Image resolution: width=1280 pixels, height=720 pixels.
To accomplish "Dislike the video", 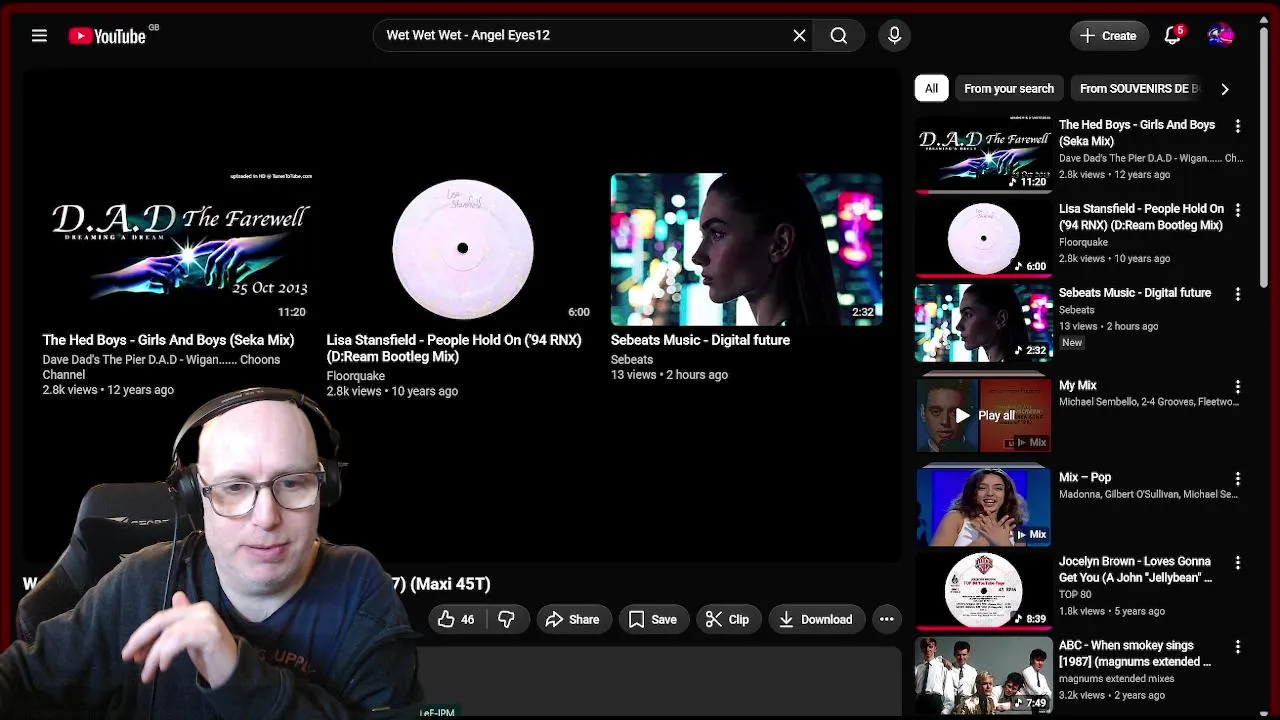I will click(506, 619).
